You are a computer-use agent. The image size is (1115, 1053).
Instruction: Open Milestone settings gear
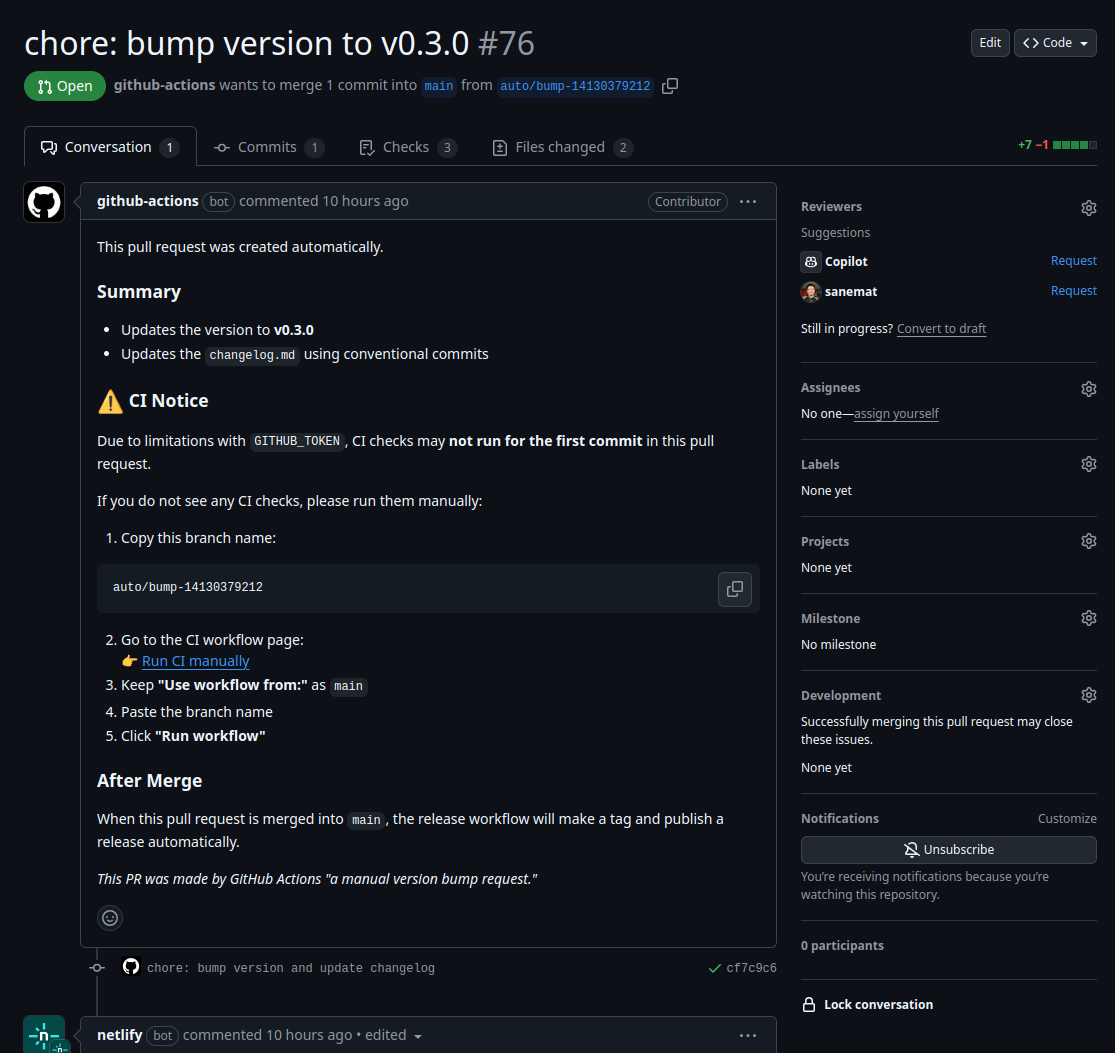pyautogui.click(x=1089, y=618)
